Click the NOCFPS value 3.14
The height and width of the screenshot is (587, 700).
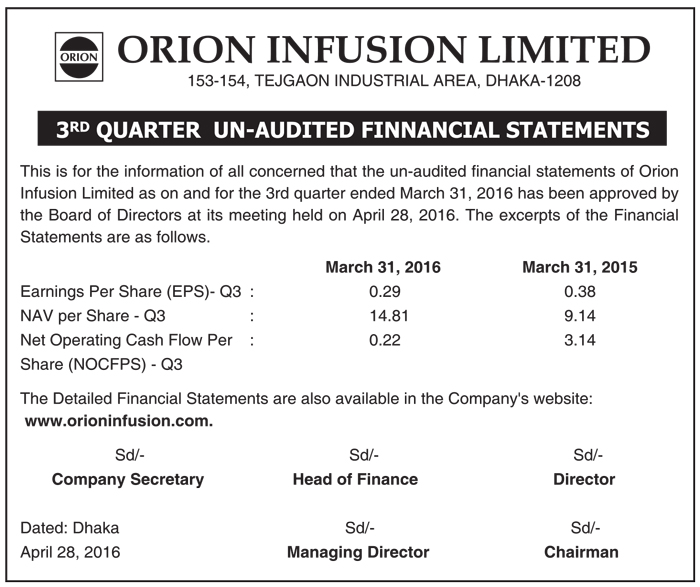click(580, 341)
